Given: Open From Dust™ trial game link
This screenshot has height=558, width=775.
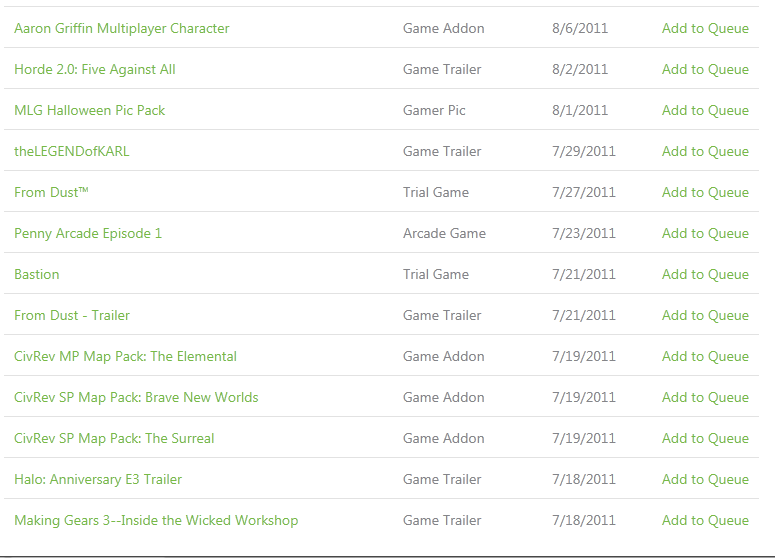Looking at the screenshot, I should click(x=51, y=193).
